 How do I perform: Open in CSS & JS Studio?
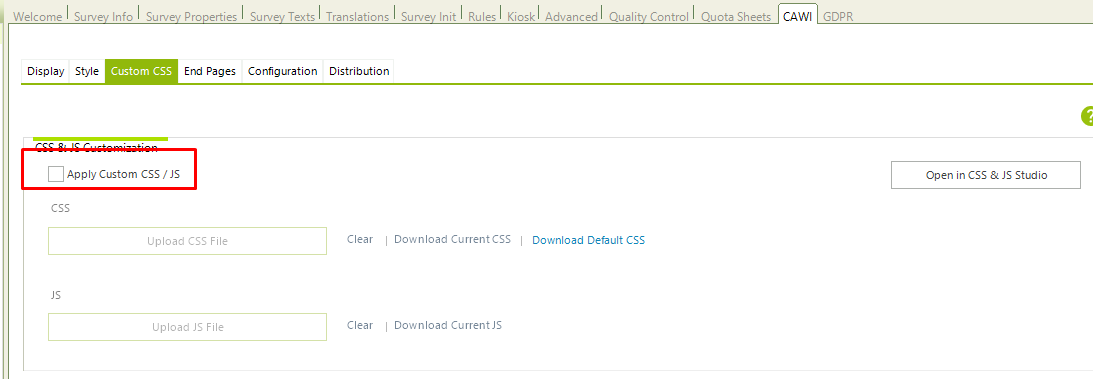click(x=986, y=176)
